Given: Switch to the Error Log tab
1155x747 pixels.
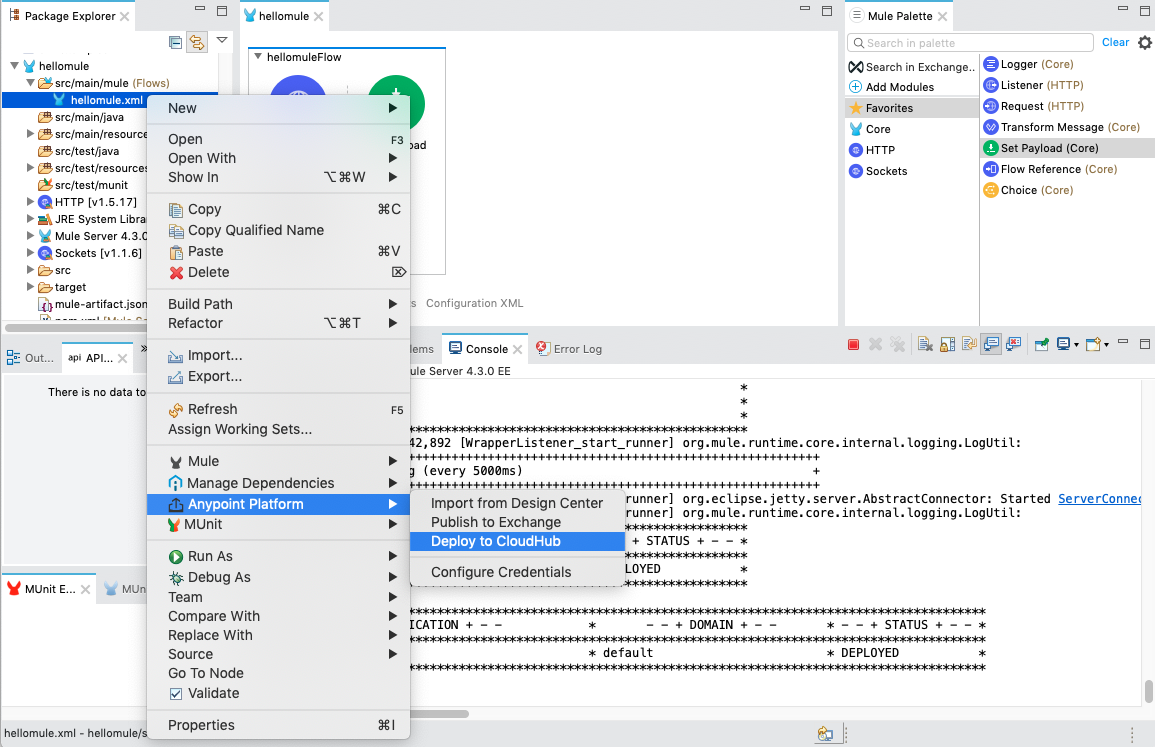Looking at the screenshot, I should pos(577,349).
